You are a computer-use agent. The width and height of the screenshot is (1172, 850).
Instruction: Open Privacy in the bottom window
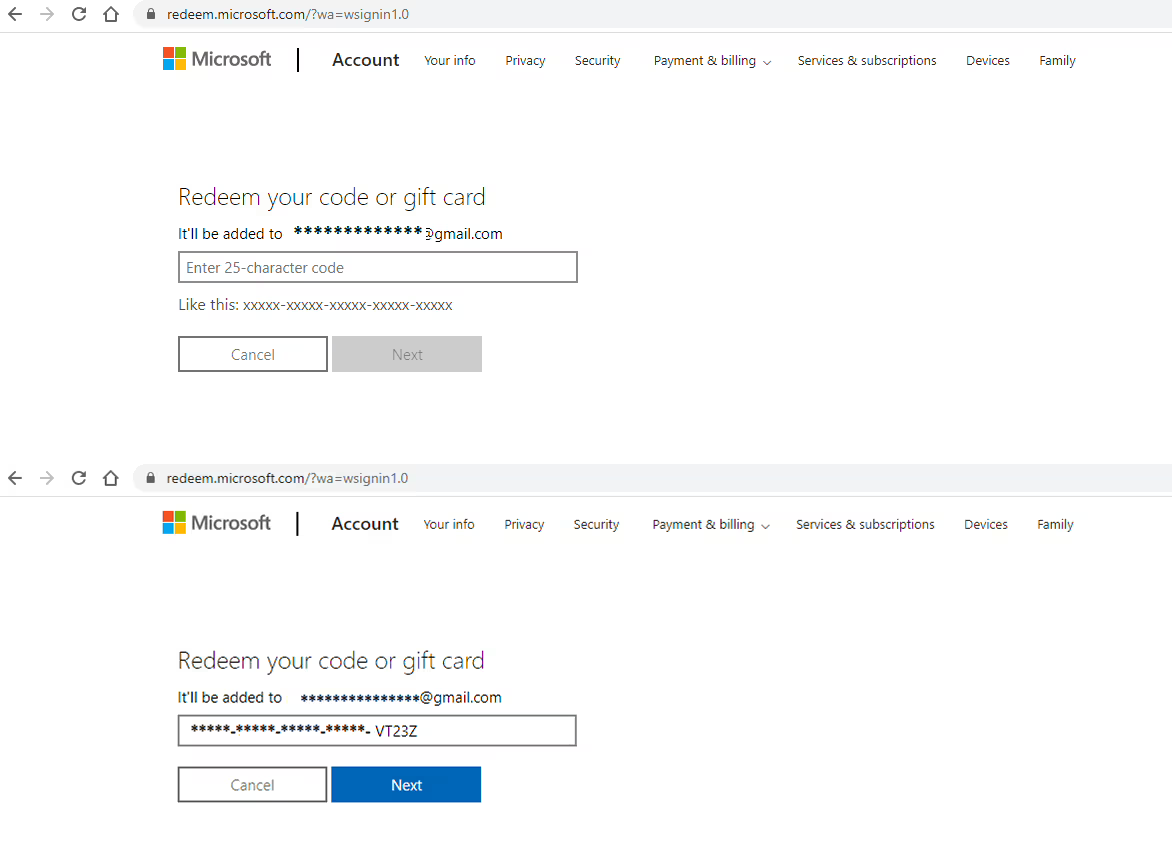pos(524,524)
